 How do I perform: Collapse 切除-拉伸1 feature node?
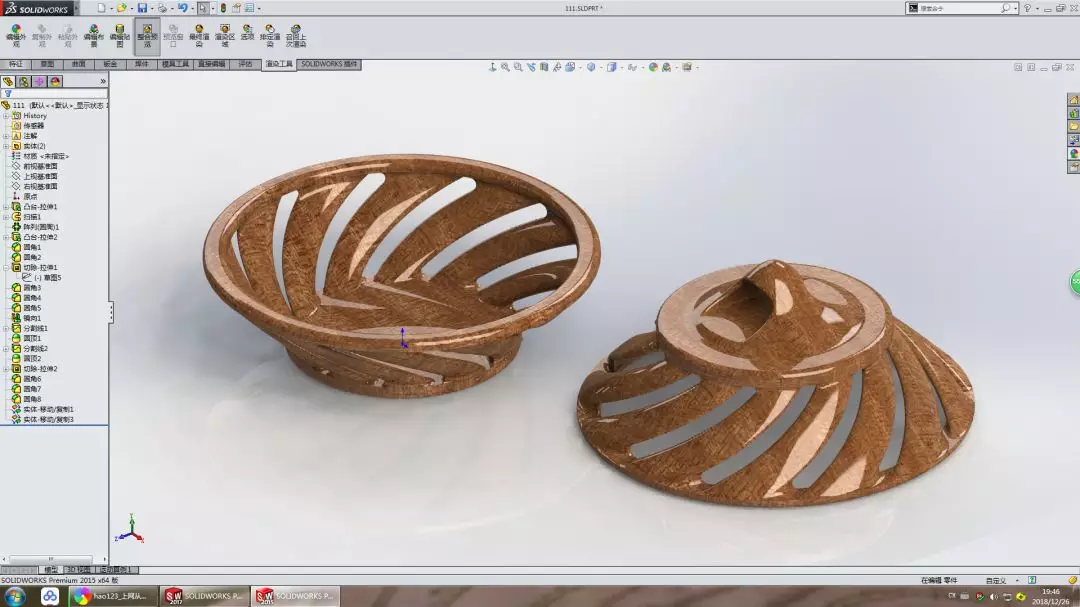point(6,267)
